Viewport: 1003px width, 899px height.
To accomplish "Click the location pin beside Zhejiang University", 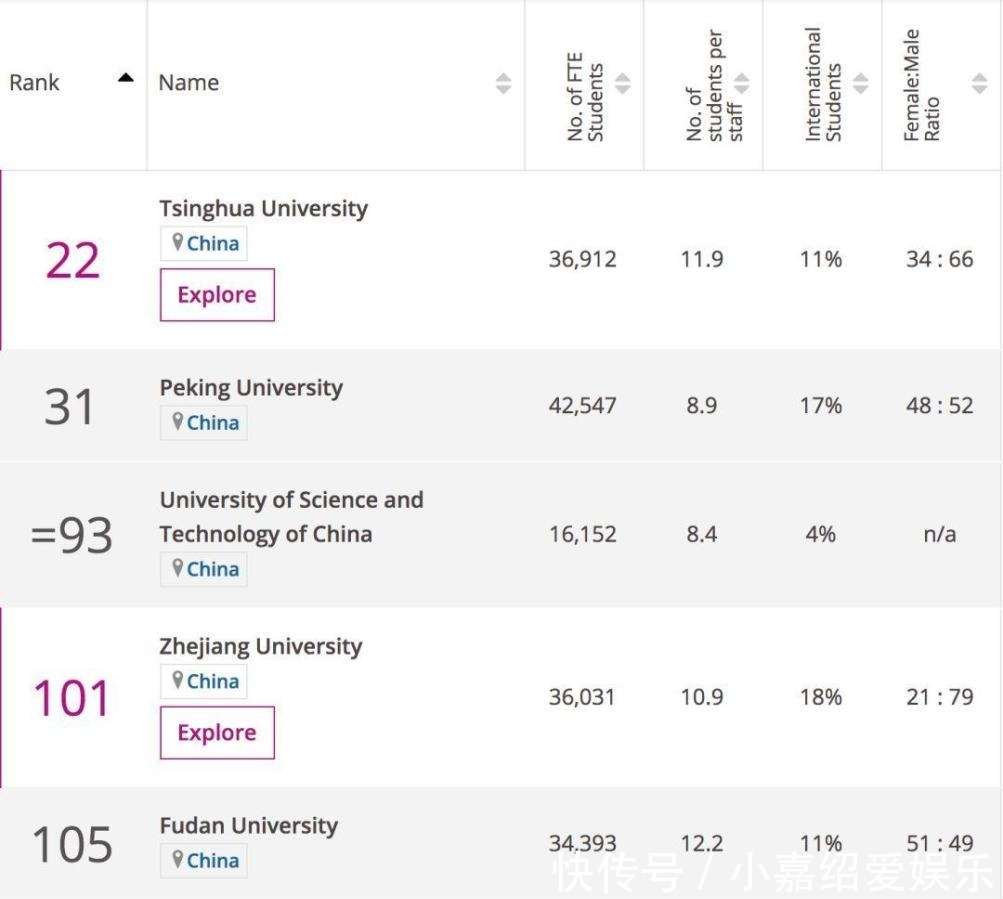I will (179, 681).
